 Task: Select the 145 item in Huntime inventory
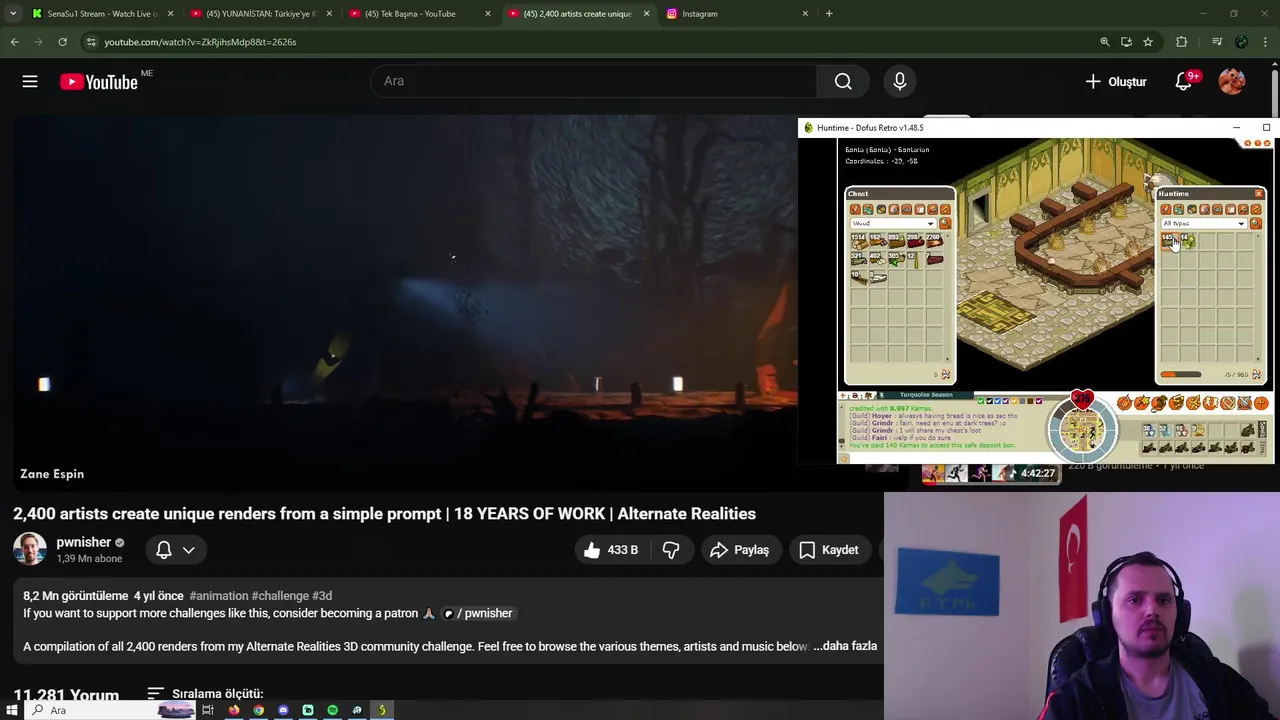tap(1169, 242)
